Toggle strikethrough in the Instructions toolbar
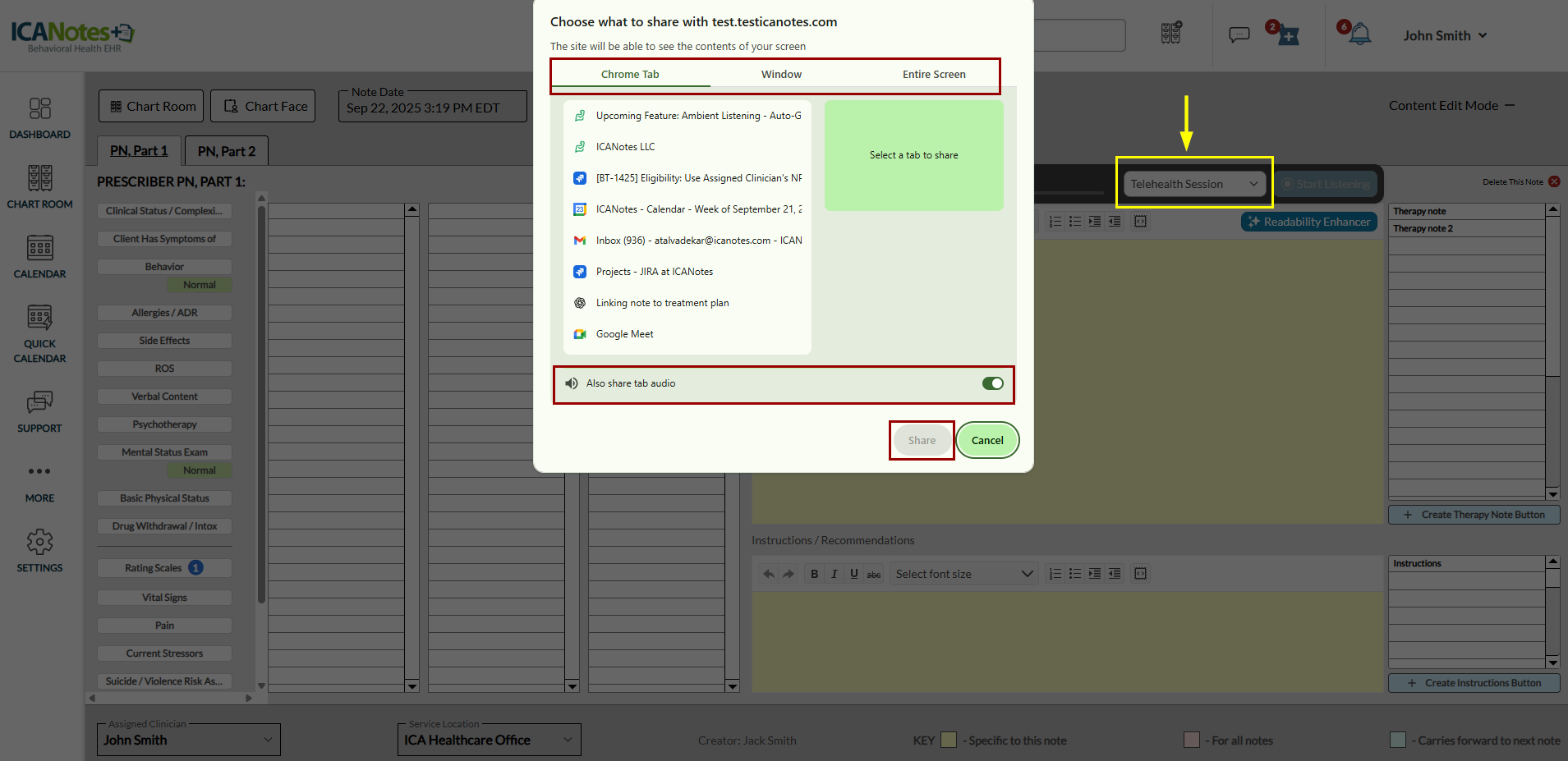Screen dimensions: 1568x761 [874, 574]
